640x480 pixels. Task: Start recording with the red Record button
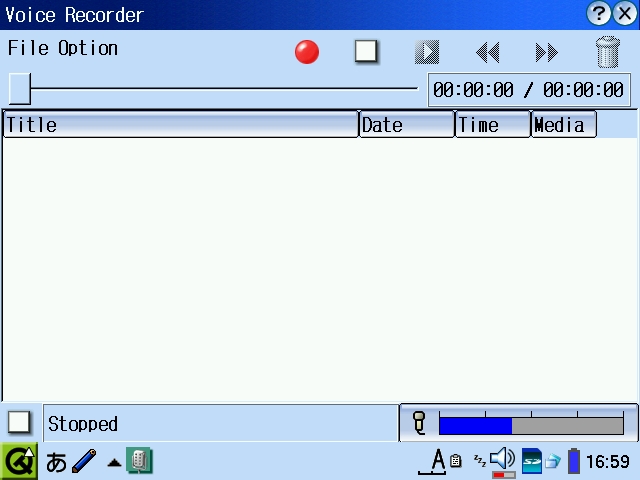(x=307, y=52)
